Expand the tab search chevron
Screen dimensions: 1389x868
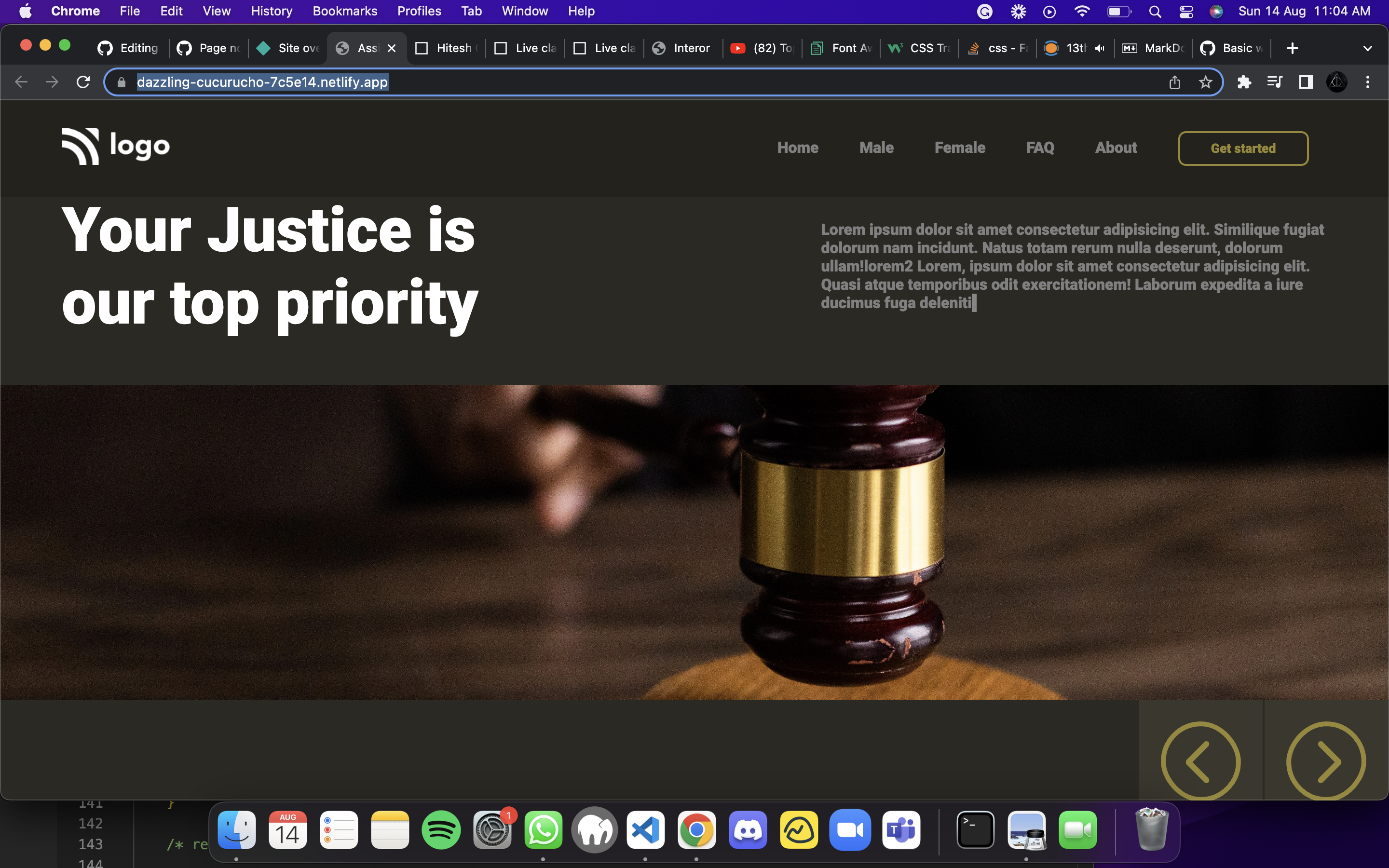(x=1368, y=48)
